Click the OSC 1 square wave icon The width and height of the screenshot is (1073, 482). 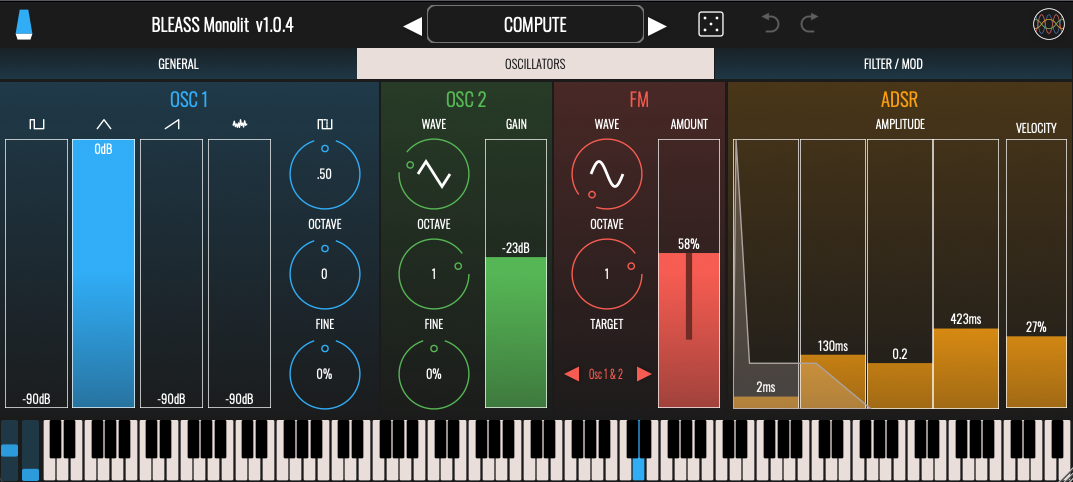coord(36,124)
